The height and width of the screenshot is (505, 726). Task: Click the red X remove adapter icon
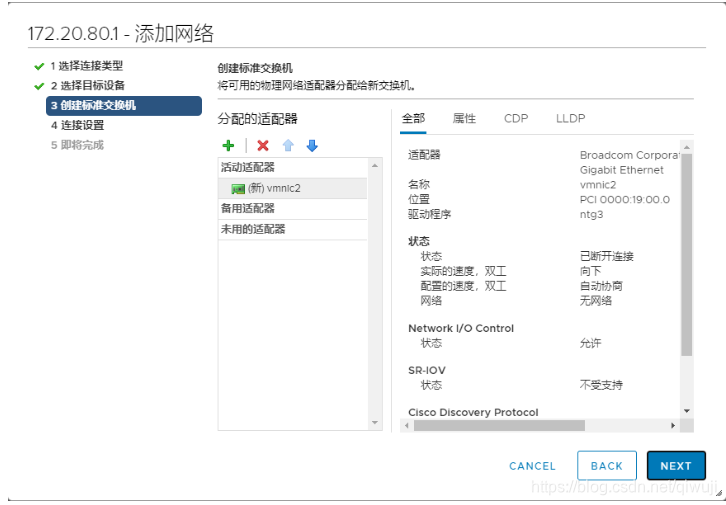263,146
